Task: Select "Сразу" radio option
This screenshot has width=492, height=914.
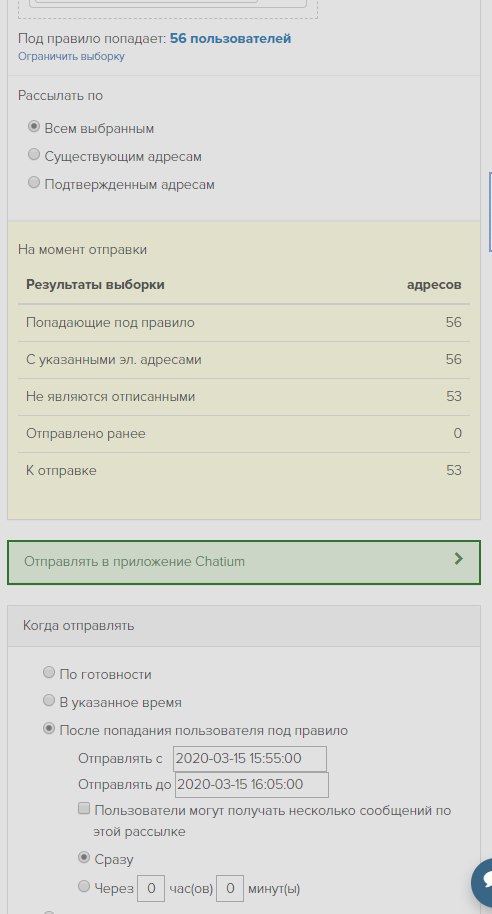Action: pos(84,857)
